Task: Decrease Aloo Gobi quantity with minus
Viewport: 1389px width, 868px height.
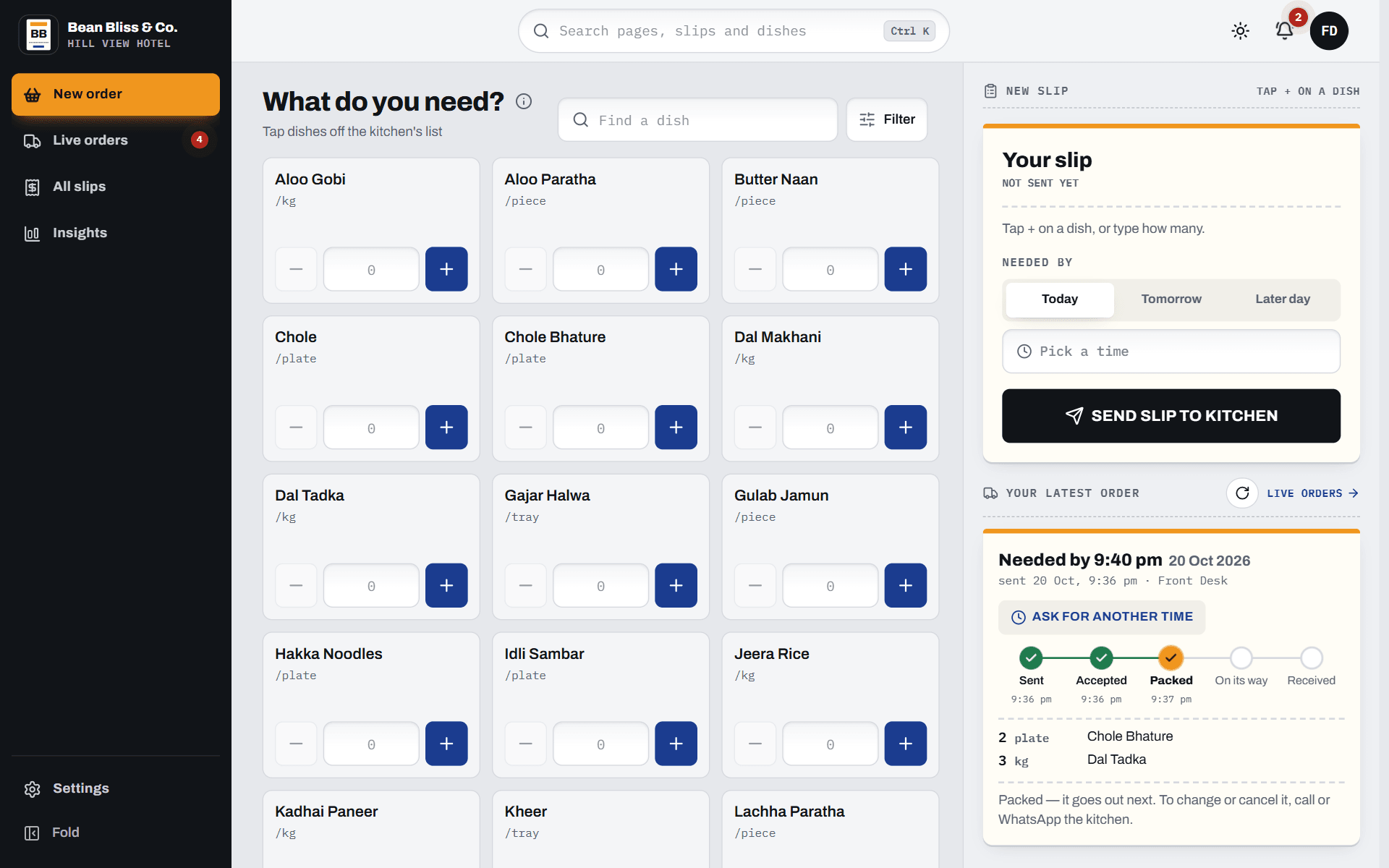Action: [x=296, y=269]
